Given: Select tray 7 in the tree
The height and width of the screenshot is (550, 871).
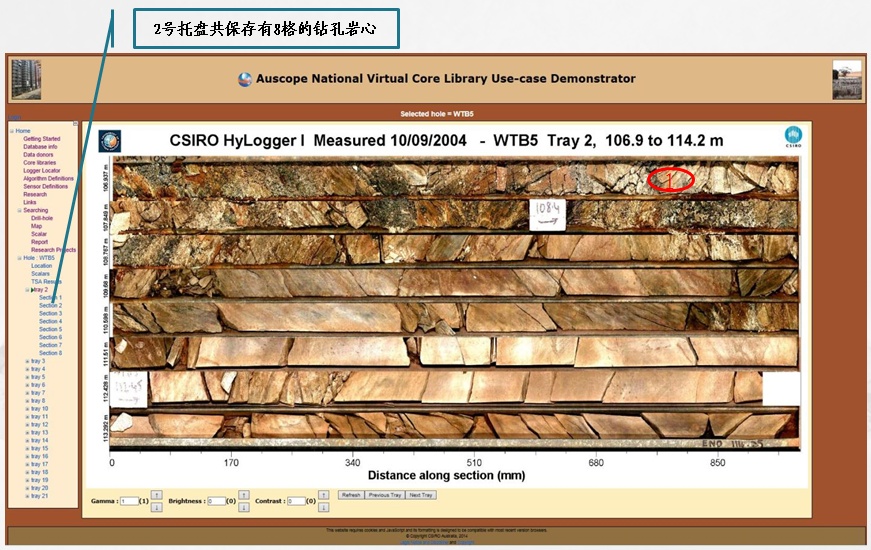Looking at the screenshot, I should coord(38,393).
